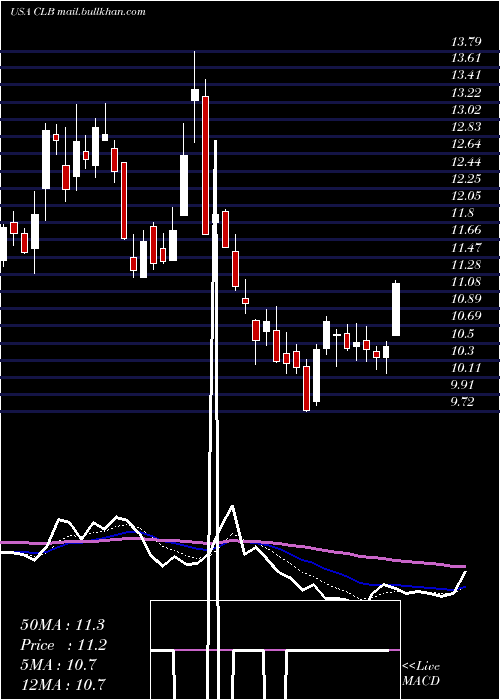Click the 13.61 price axis label
The height and width of the screenshot is (700, 500).
pyautogui.click(x=466, y=58)
